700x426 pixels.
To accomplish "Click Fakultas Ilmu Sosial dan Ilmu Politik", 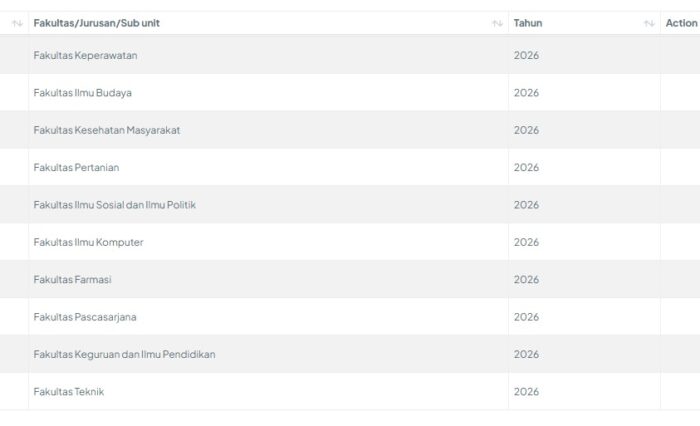I will [x=114, y=205].
